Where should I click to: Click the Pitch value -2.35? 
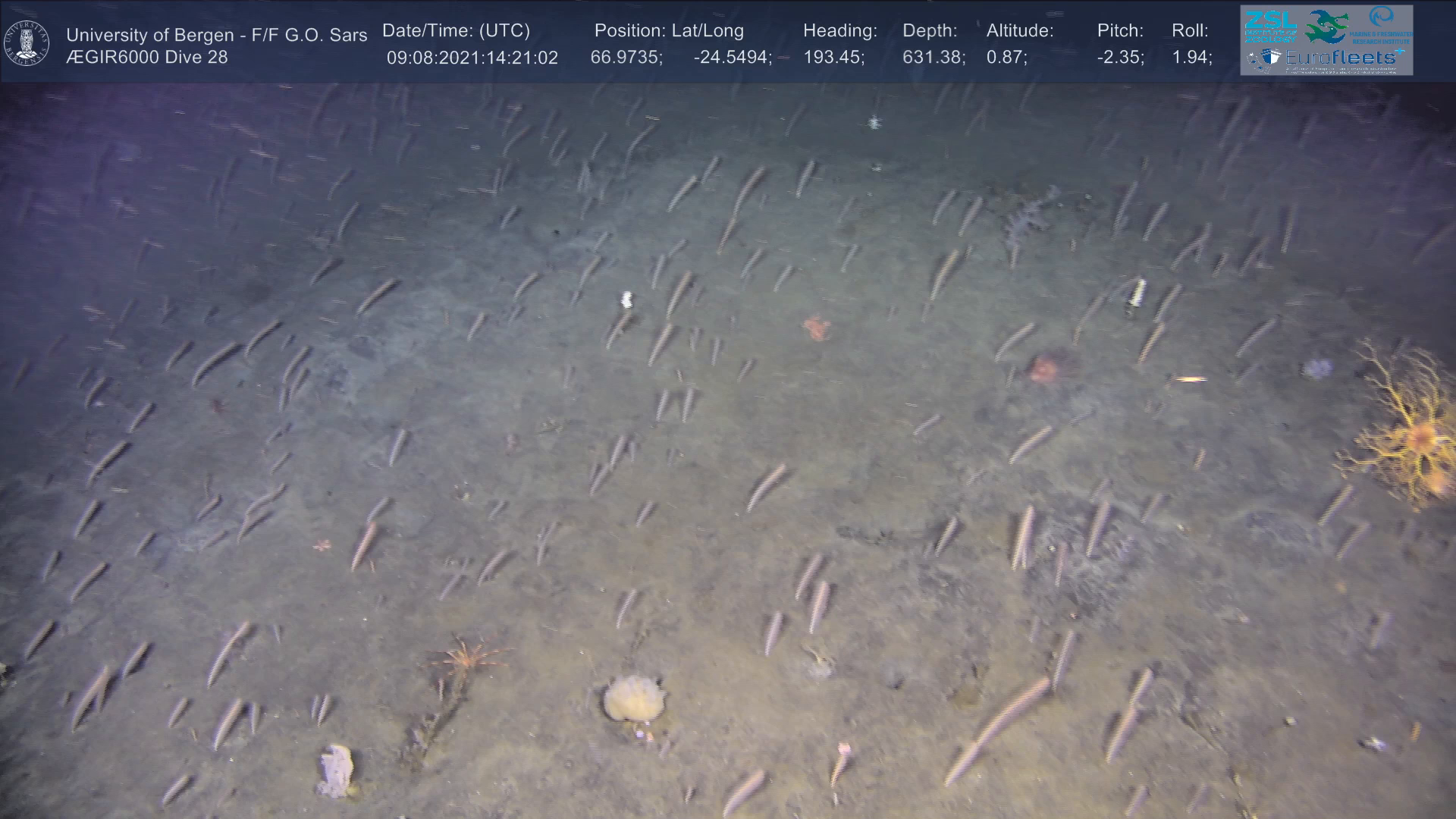tap(1120, 58)
